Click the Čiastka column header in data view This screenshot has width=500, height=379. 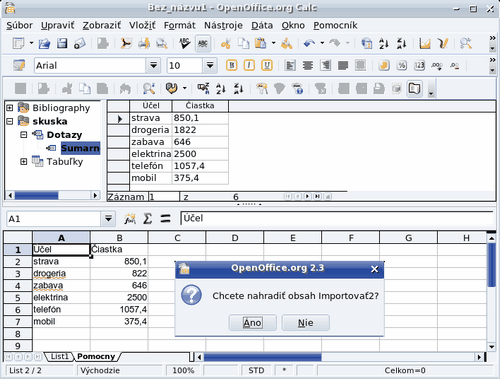[200, 106]
